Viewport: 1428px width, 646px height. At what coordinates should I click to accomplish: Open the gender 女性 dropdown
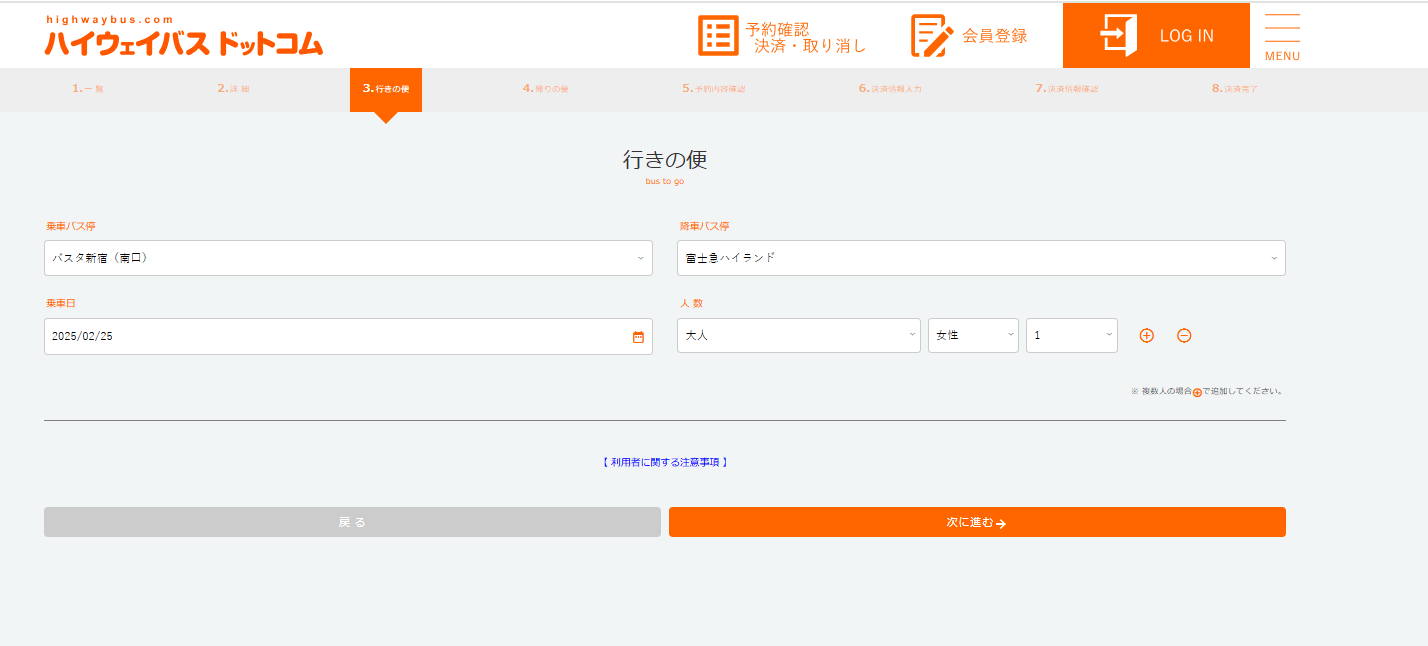point(972,336)
